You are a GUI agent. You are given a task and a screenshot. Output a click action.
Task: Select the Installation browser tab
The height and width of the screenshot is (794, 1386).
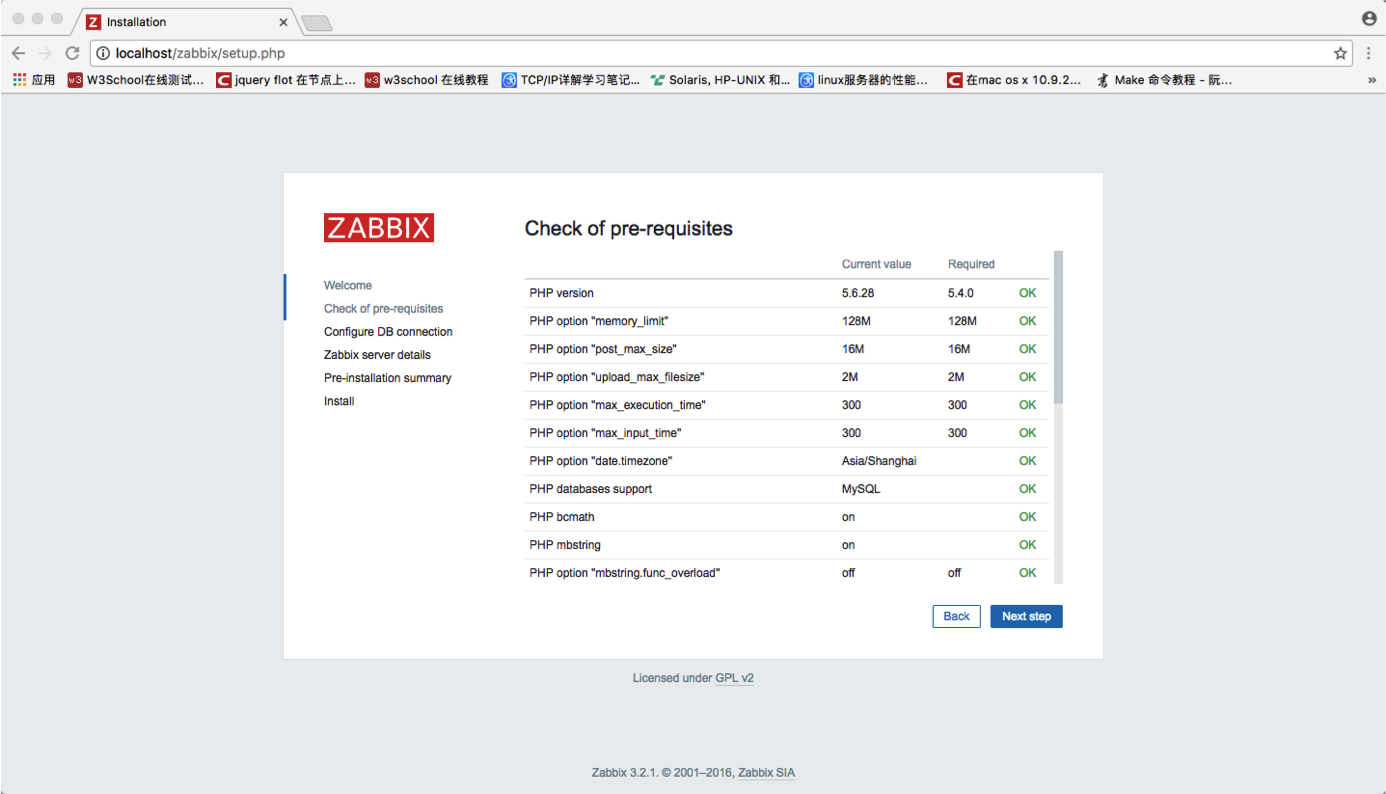pos(180,22)
